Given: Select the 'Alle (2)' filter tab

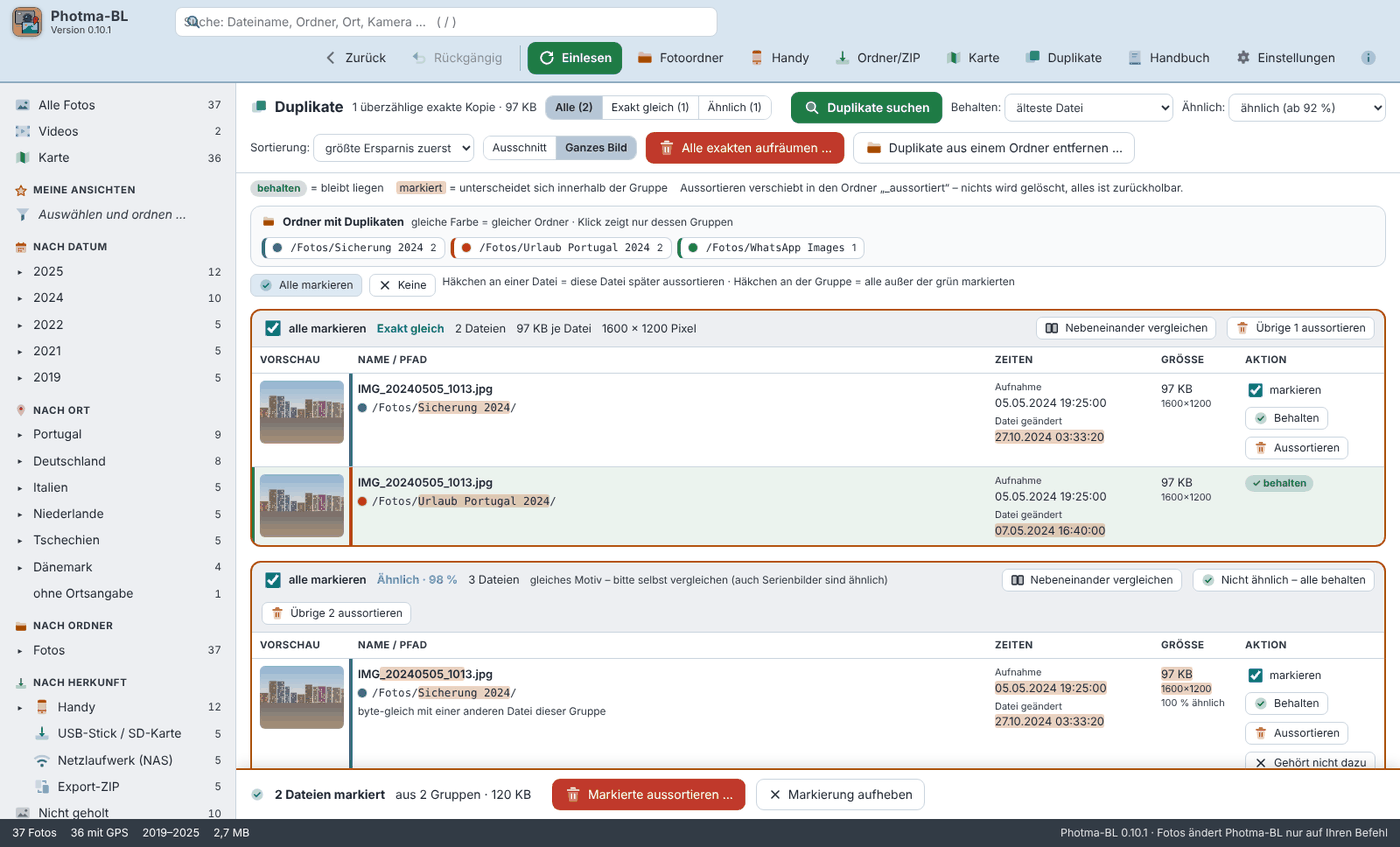Looking at the screenshot, I should 574,107.
